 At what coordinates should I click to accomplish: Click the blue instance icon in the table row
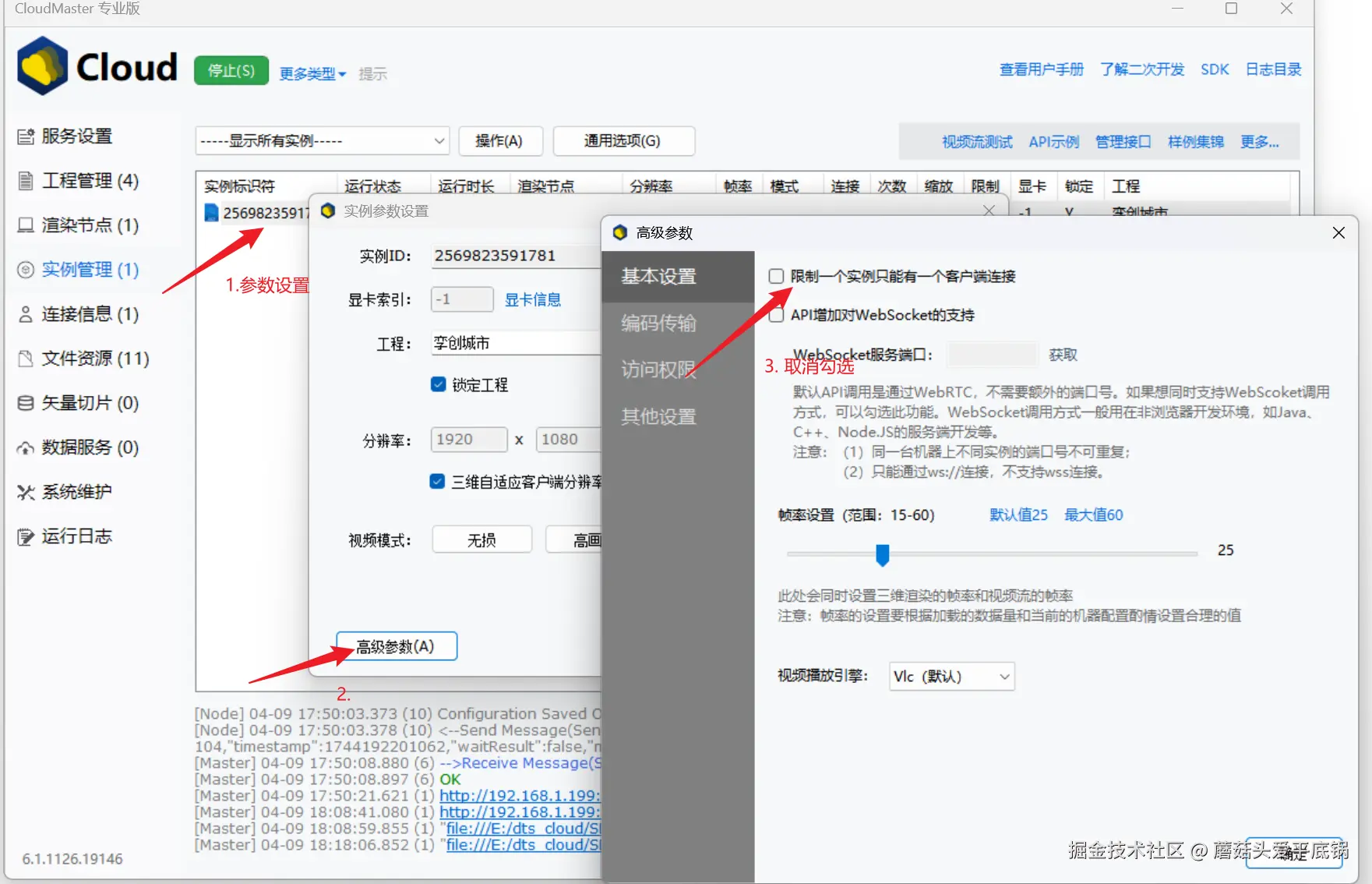211,213
